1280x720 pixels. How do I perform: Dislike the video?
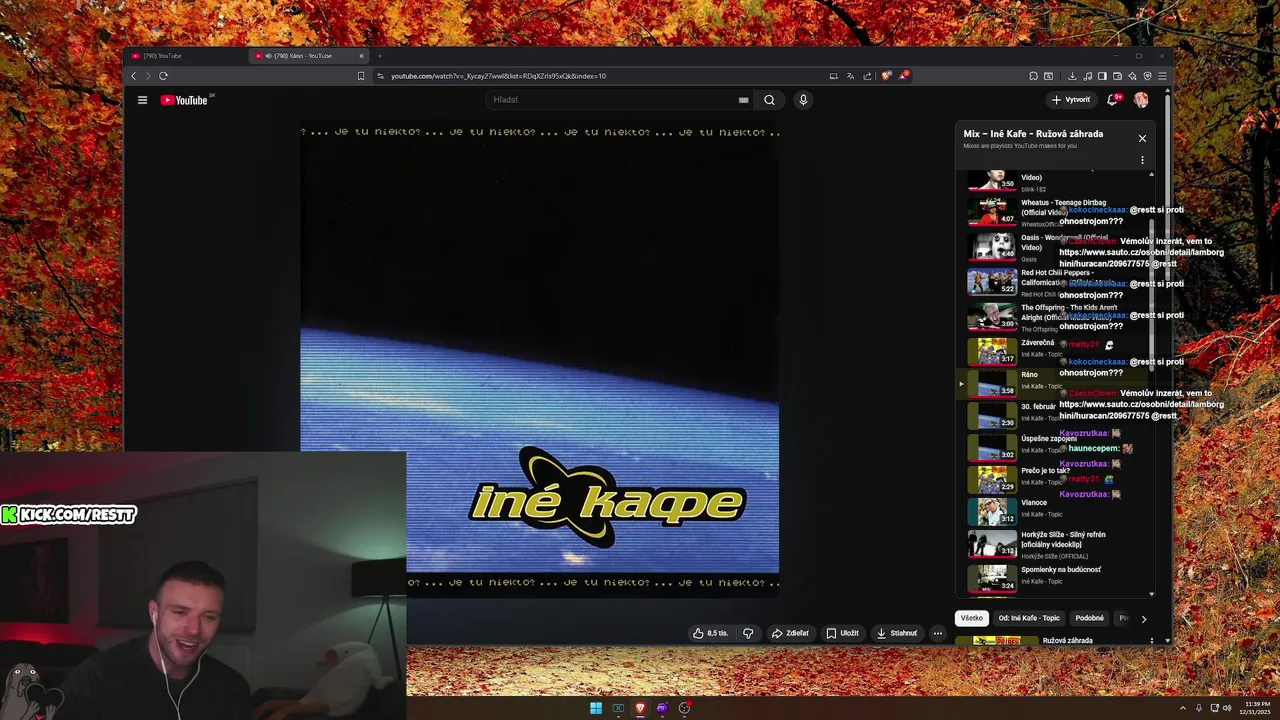[x=748, y=633]
